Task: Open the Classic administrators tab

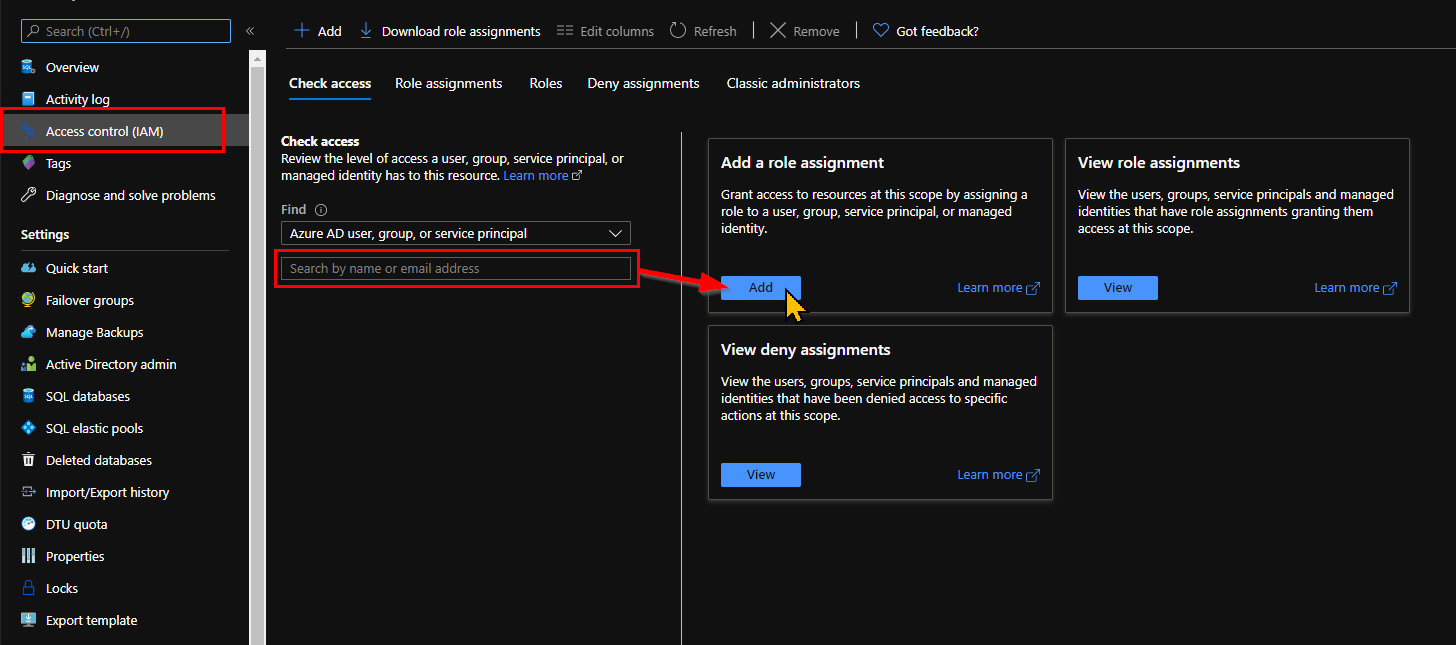Action: click(x=793, y=83)
